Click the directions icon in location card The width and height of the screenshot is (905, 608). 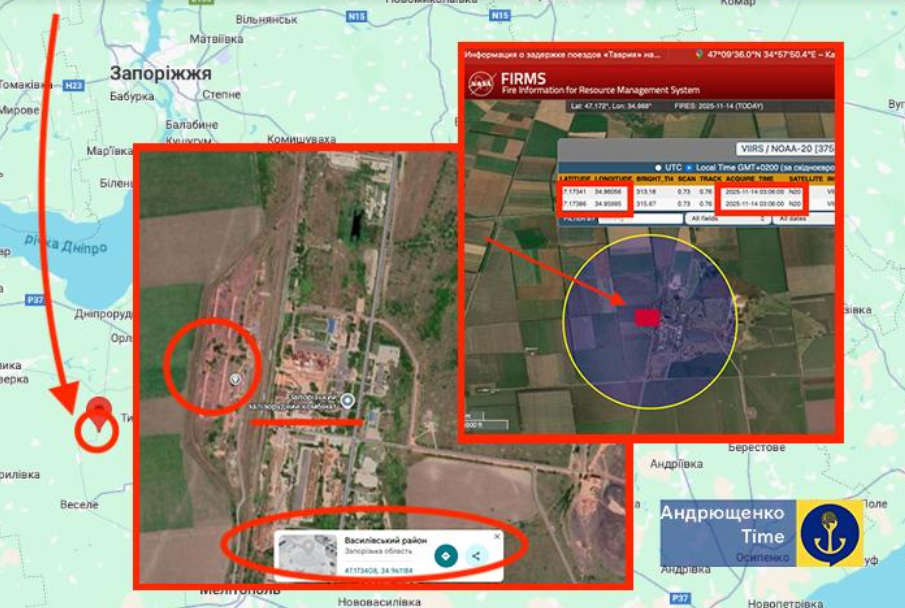point(446,556)
